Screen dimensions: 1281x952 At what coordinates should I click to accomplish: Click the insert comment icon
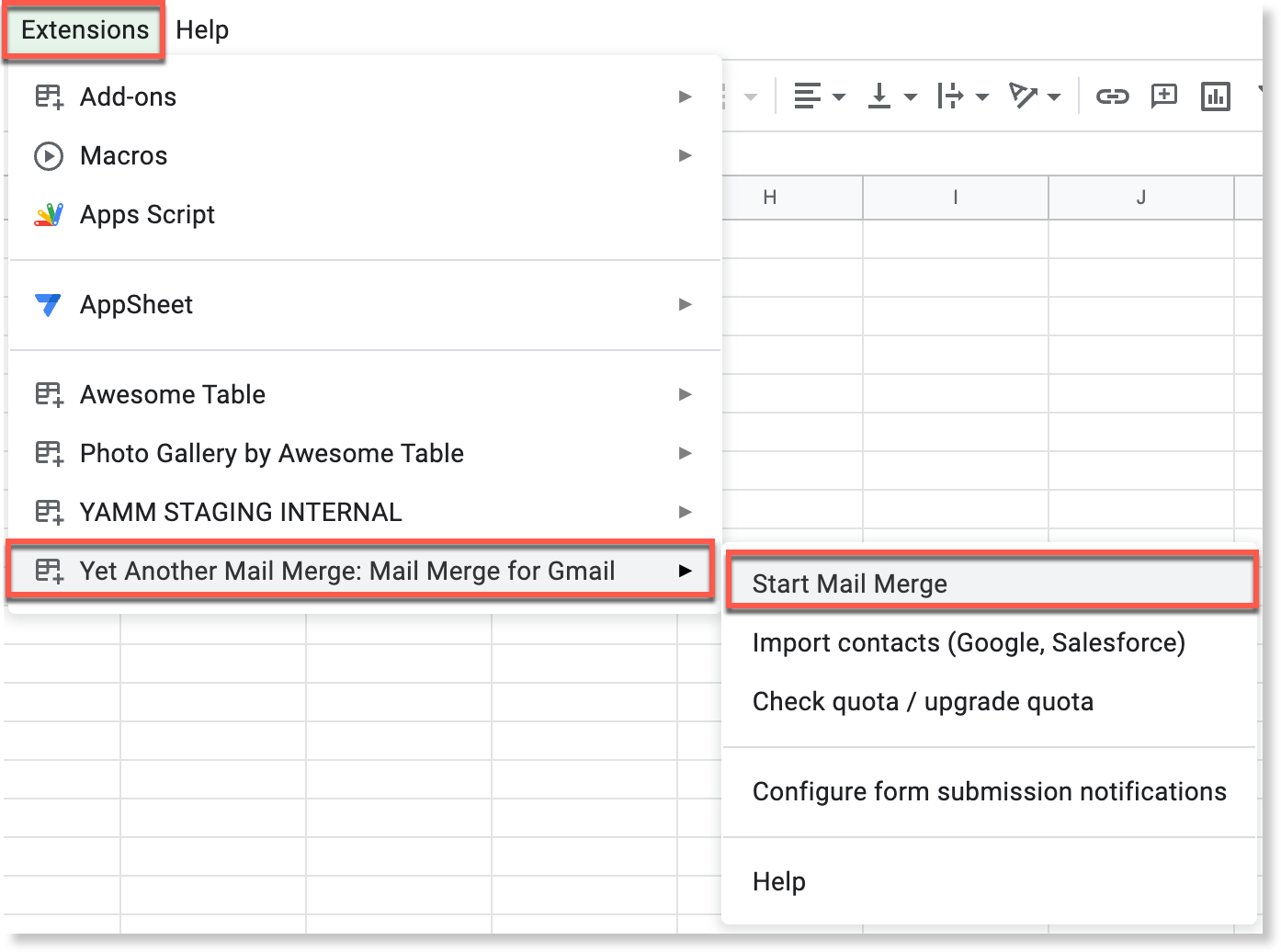click(1164, 96)
